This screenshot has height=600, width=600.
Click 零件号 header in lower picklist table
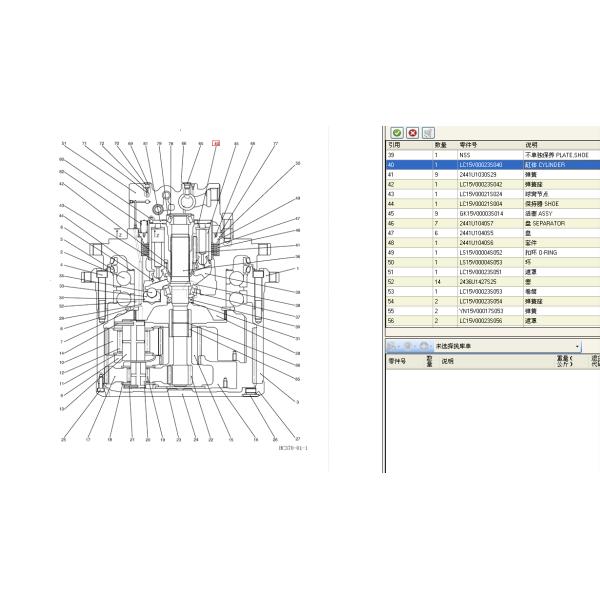tap(398, 361)
